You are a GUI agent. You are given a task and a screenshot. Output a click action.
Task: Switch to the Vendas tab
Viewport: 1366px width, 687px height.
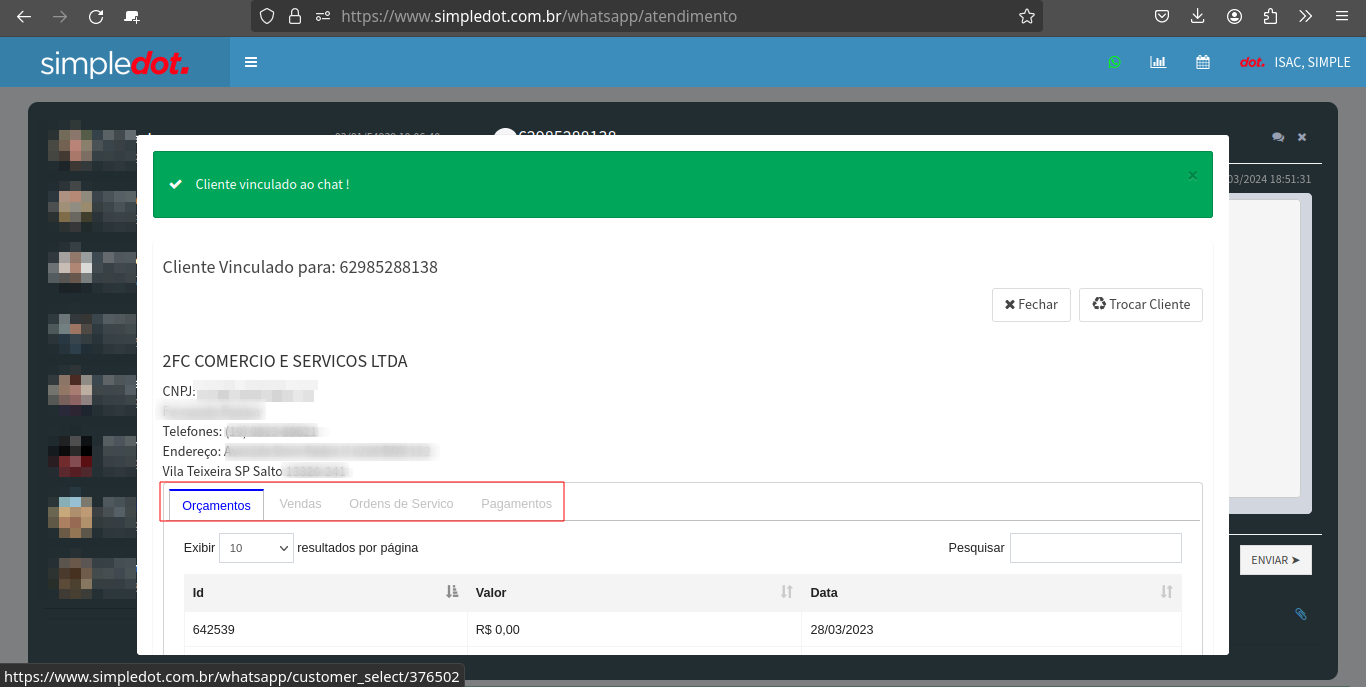tap(300, 504)
